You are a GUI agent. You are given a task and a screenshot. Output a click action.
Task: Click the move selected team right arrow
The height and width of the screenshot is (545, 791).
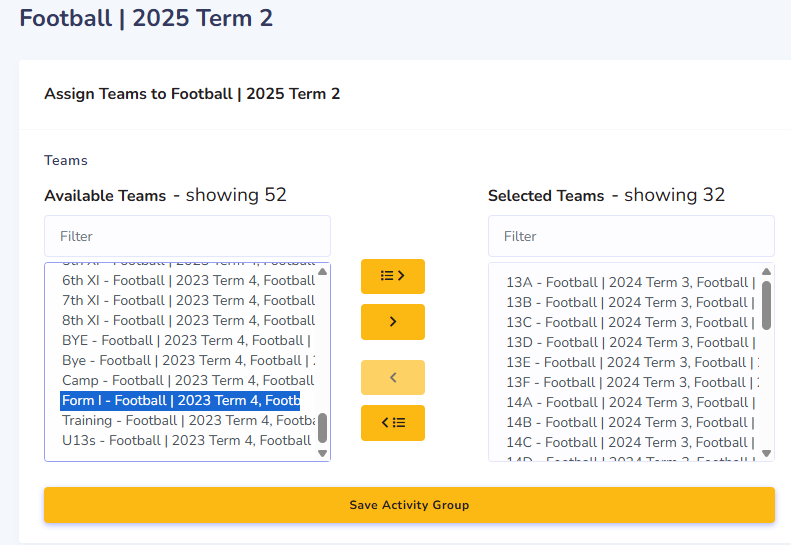click(392, 322)
